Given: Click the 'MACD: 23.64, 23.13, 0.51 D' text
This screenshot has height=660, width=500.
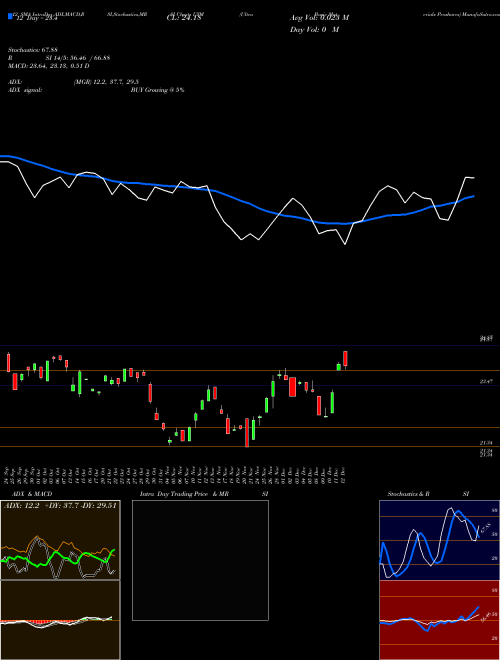Looking at the screenshot, I should (x=49, y=66).
